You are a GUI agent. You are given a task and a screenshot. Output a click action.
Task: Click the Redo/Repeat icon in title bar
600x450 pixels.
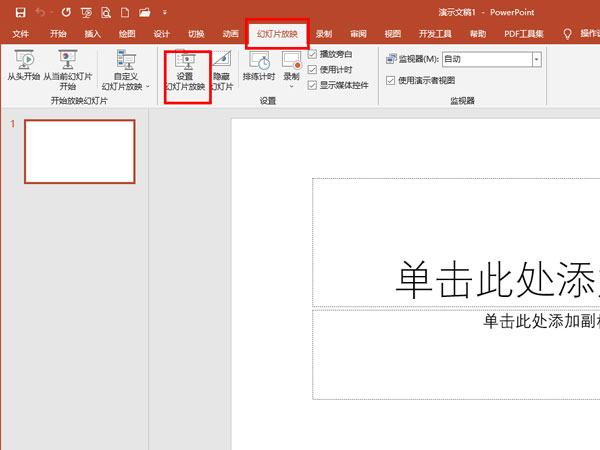66,12
